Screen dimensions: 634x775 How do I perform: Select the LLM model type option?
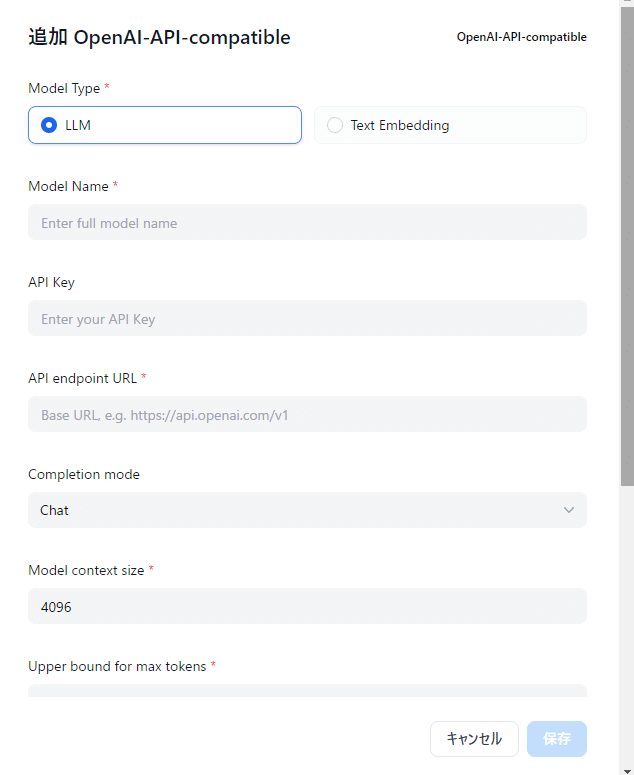(x=164, y=125)
